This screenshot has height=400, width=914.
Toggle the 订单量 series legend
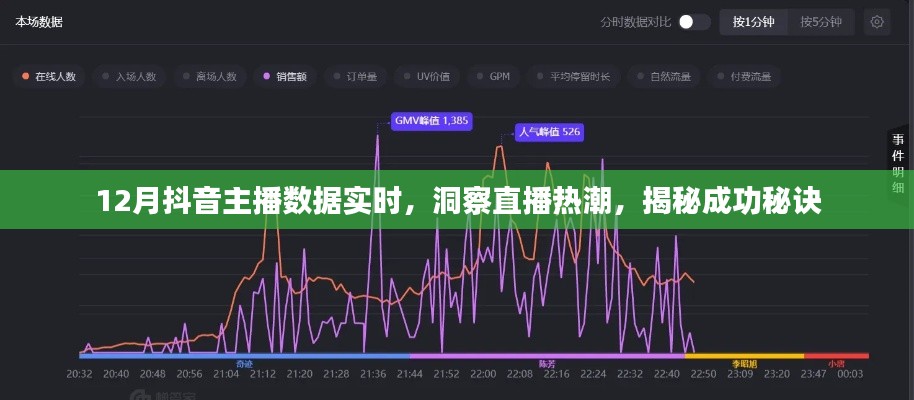(x=355, y=76)
